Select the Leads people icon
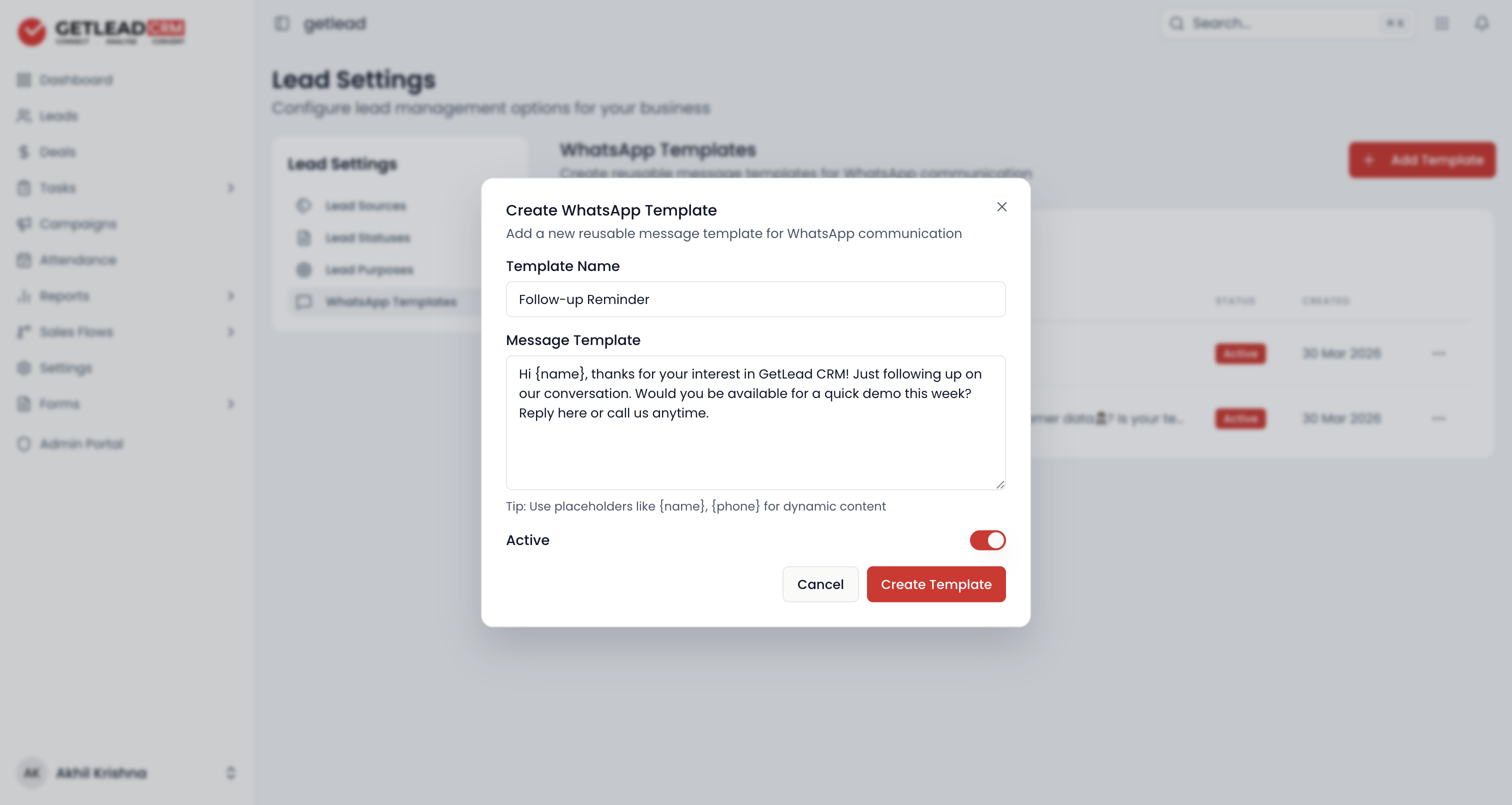Viewport: 1512px width, 805px height. pos(24,115)
